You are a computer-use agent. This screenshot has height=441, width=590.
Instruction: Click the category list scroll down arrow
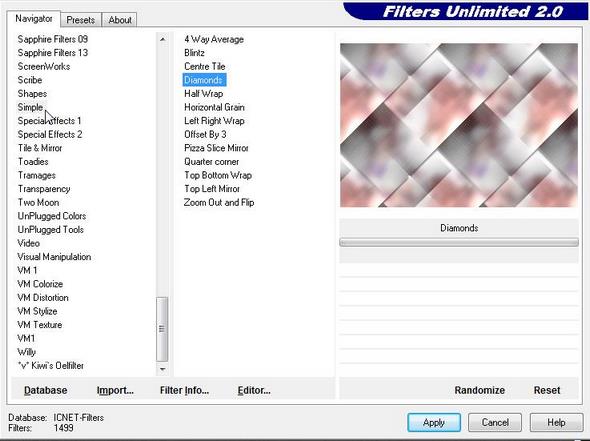coord(162,369)
